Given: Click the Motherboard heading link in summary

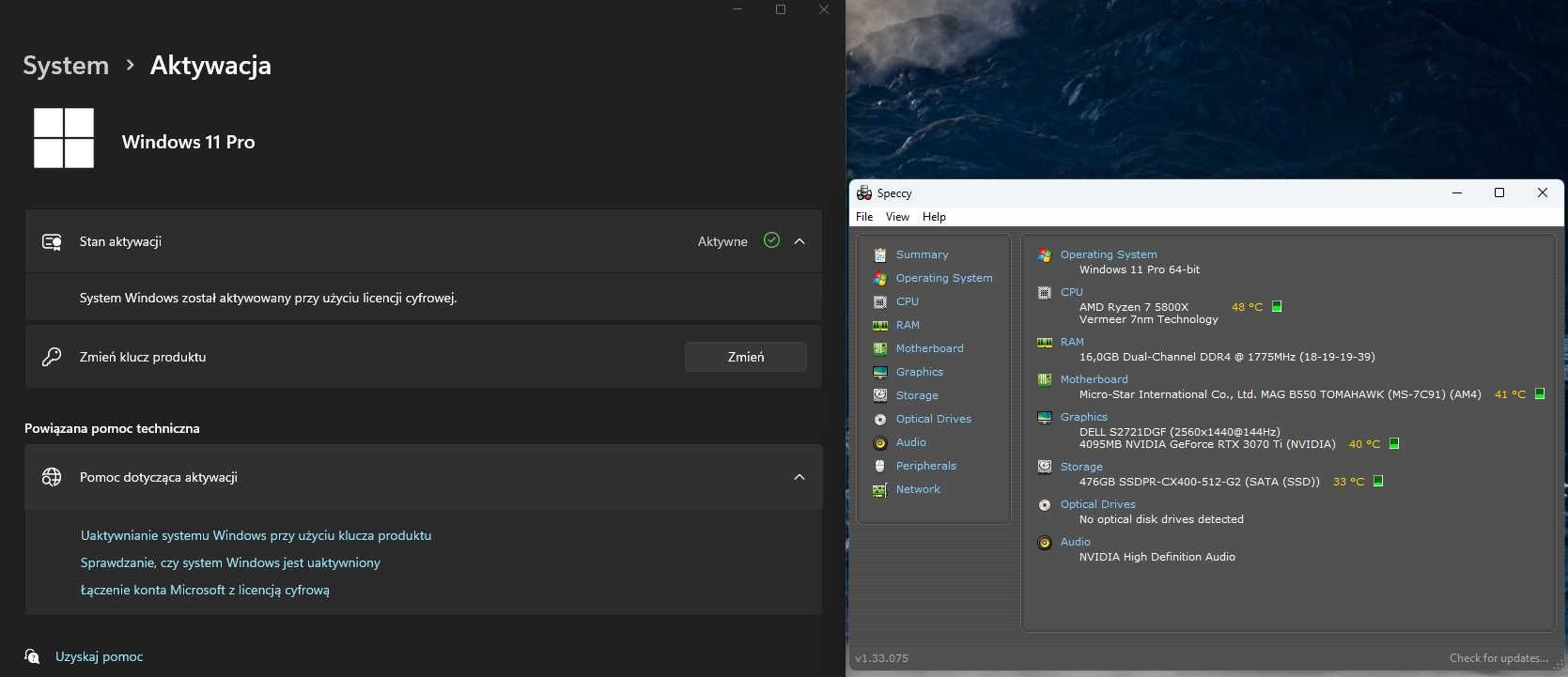Looking at the screenshot, I should click(1094, 379).
